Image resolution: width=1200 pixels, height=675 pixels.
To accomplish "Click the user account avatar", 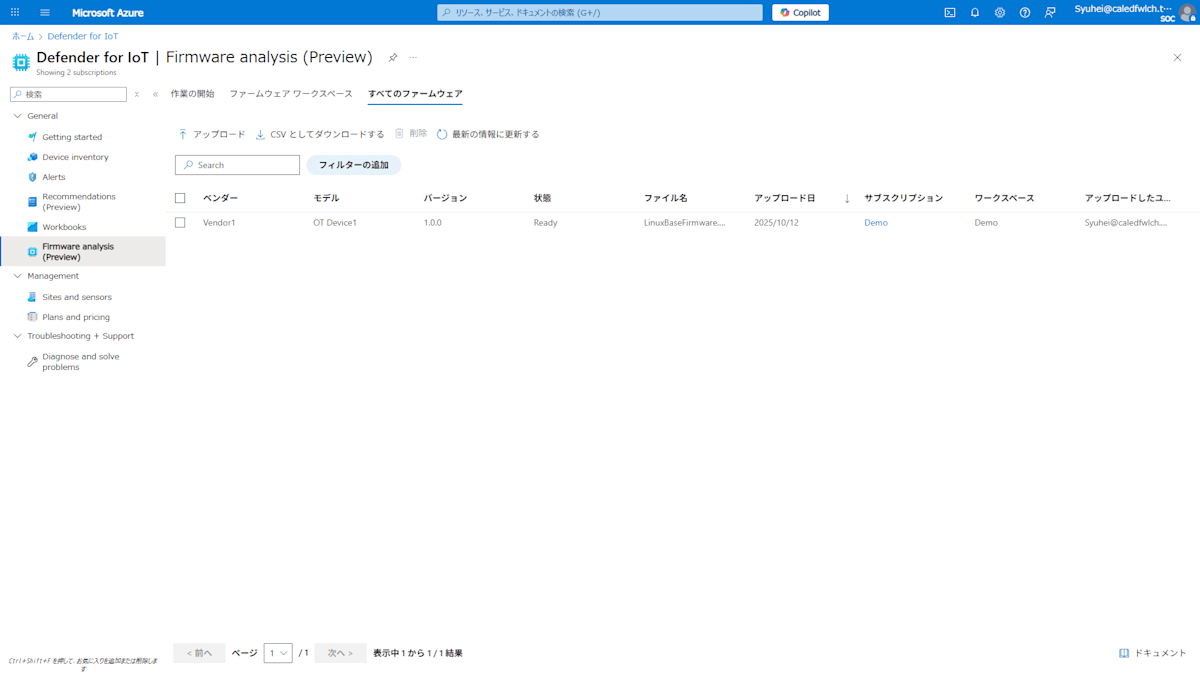I will (1187, 12).
